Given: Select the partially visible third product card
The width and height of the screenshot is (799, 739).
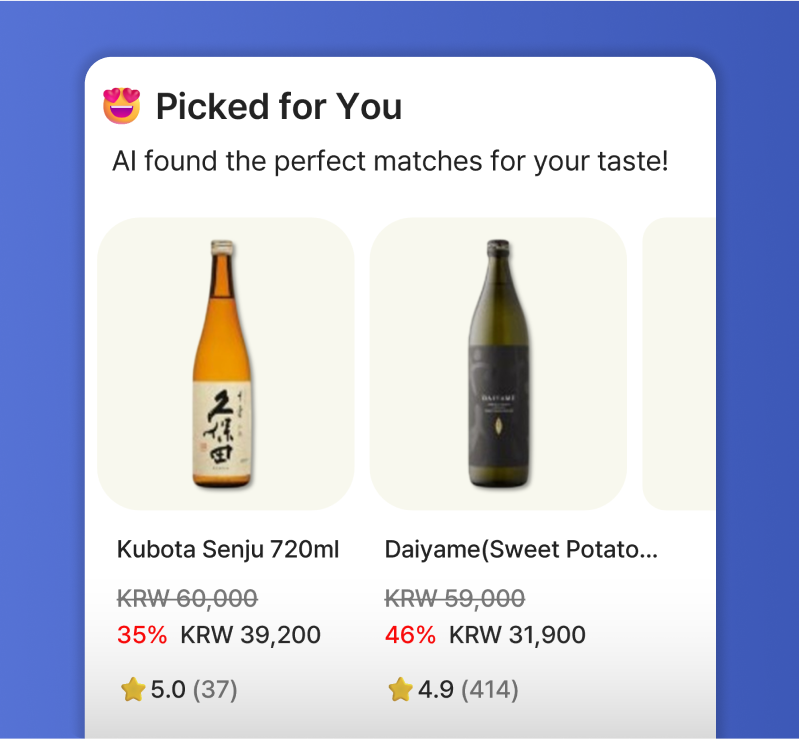Looking at the screenshot, I should pos(678,364).
